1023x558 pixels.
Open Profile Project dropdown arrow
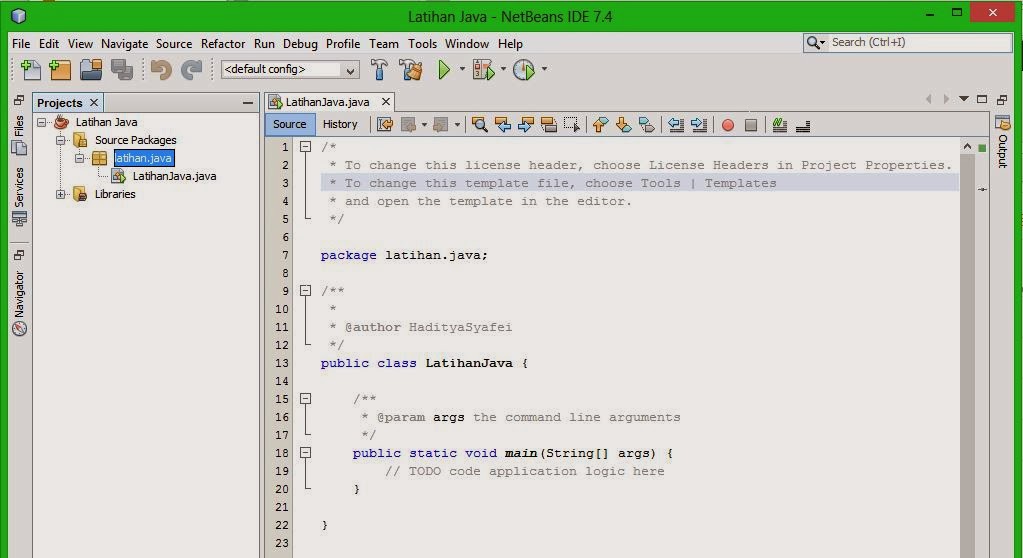[544, 69]
